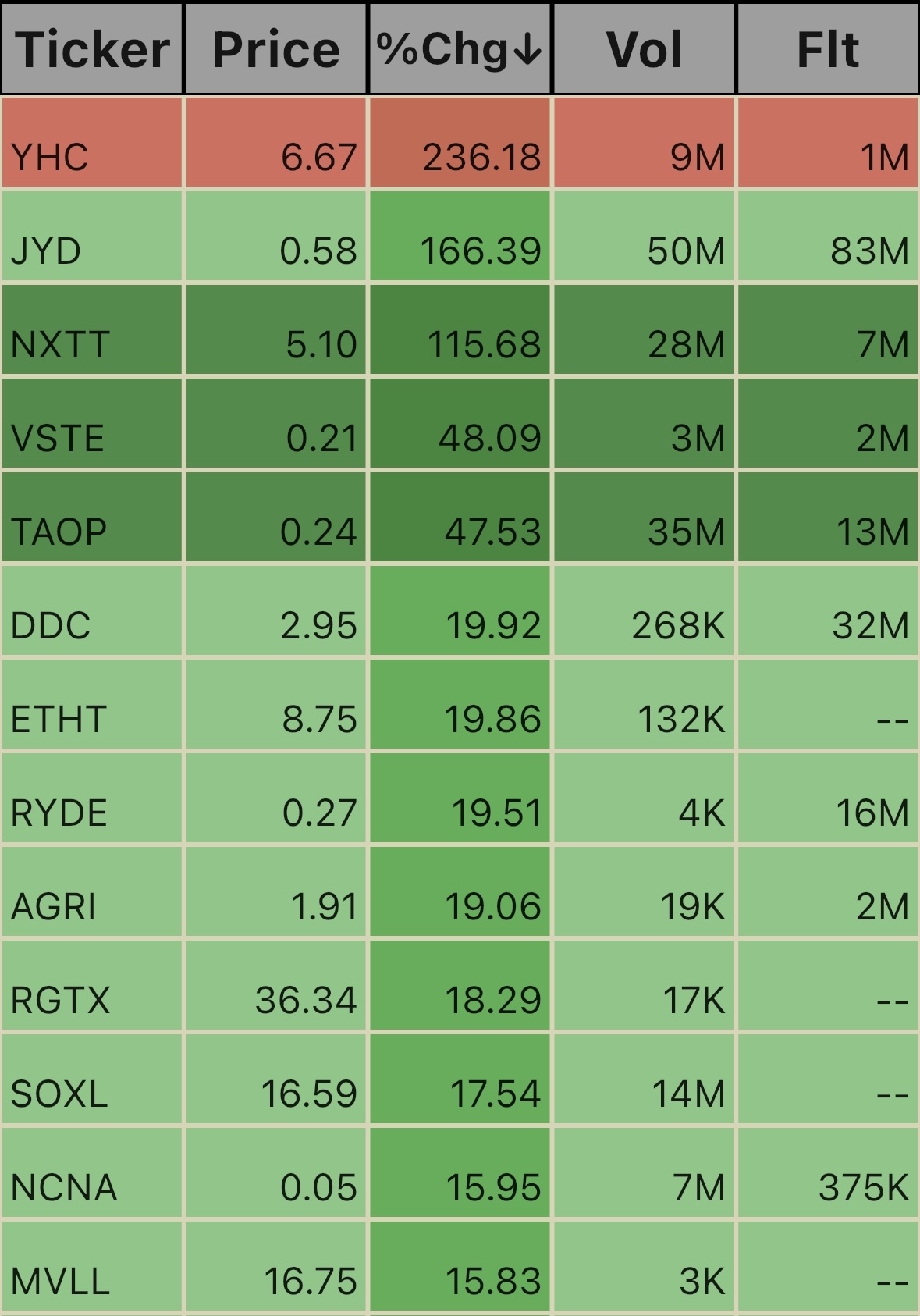This screenshot has height=1316, width=920.
Task: Click the RYDE ticker
Action: click(x=59, y=813)
